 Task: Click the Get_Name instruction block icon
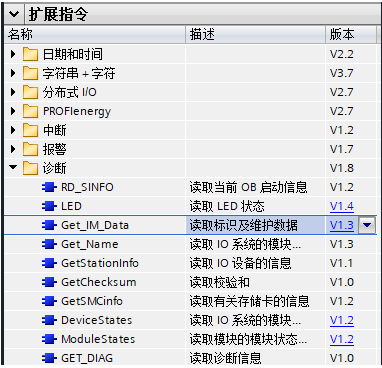pyautogui.click(x=49, y=244)
